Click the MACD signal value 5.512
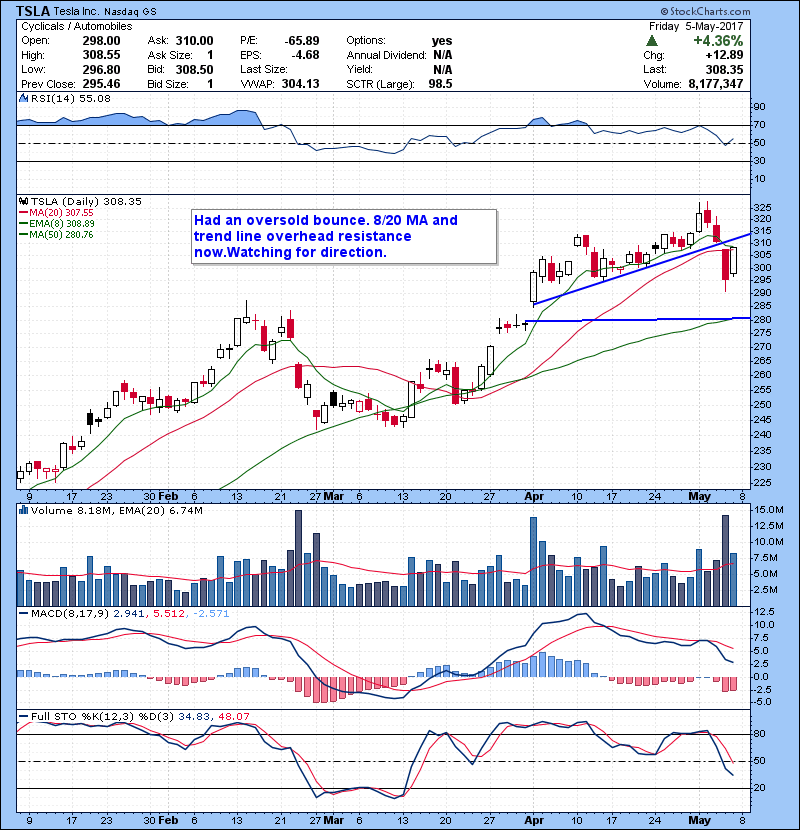This screenshot has width=800, height=830. click(x=169, y=614)
